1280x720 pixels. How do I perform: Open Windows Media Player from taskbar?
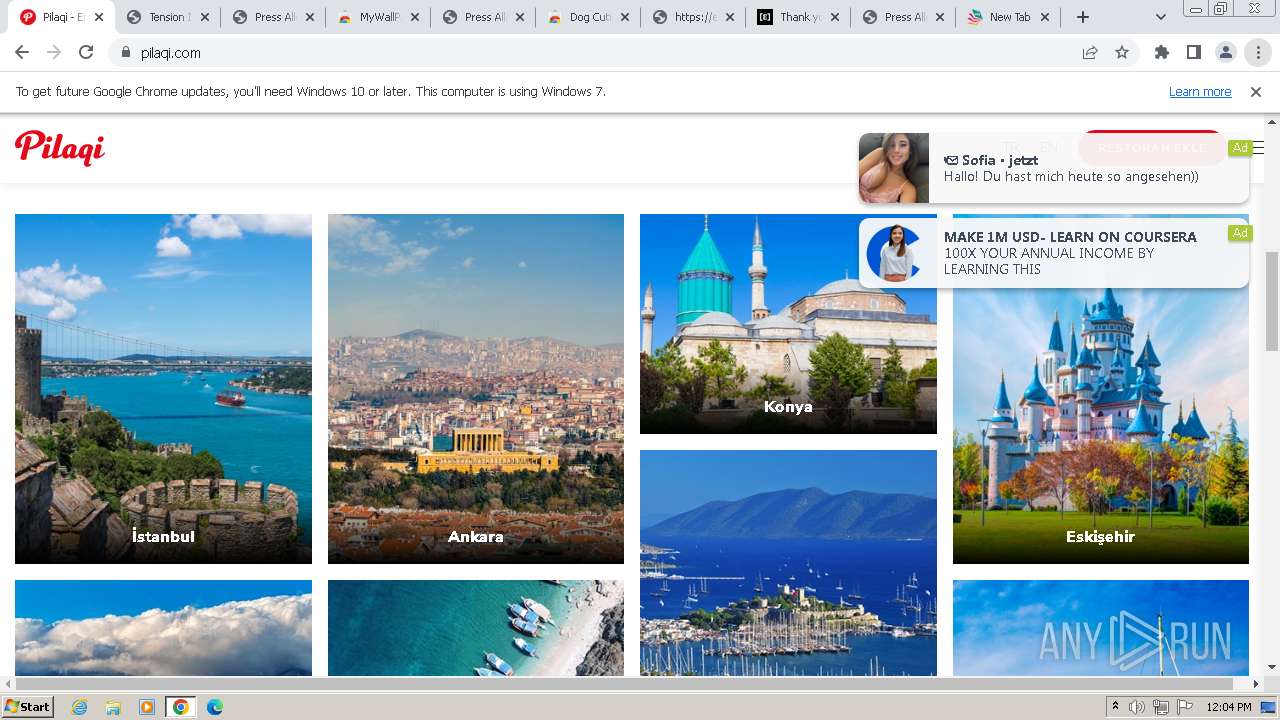point(147,707)
